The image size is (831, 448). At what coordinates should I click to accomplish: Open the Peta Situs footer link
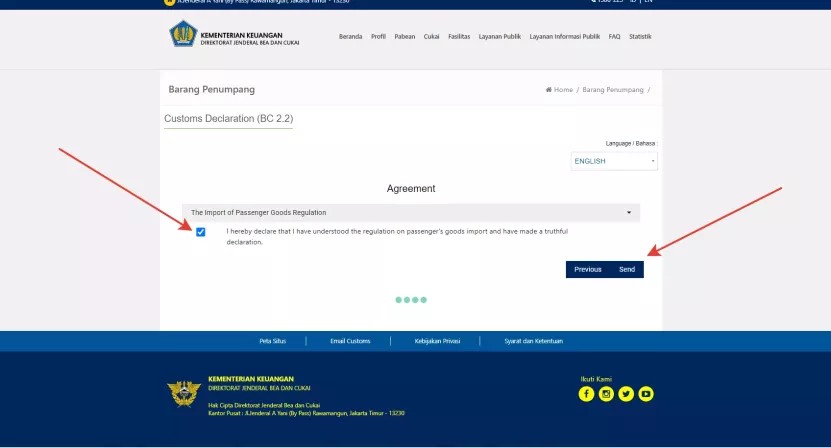[272, 341]
